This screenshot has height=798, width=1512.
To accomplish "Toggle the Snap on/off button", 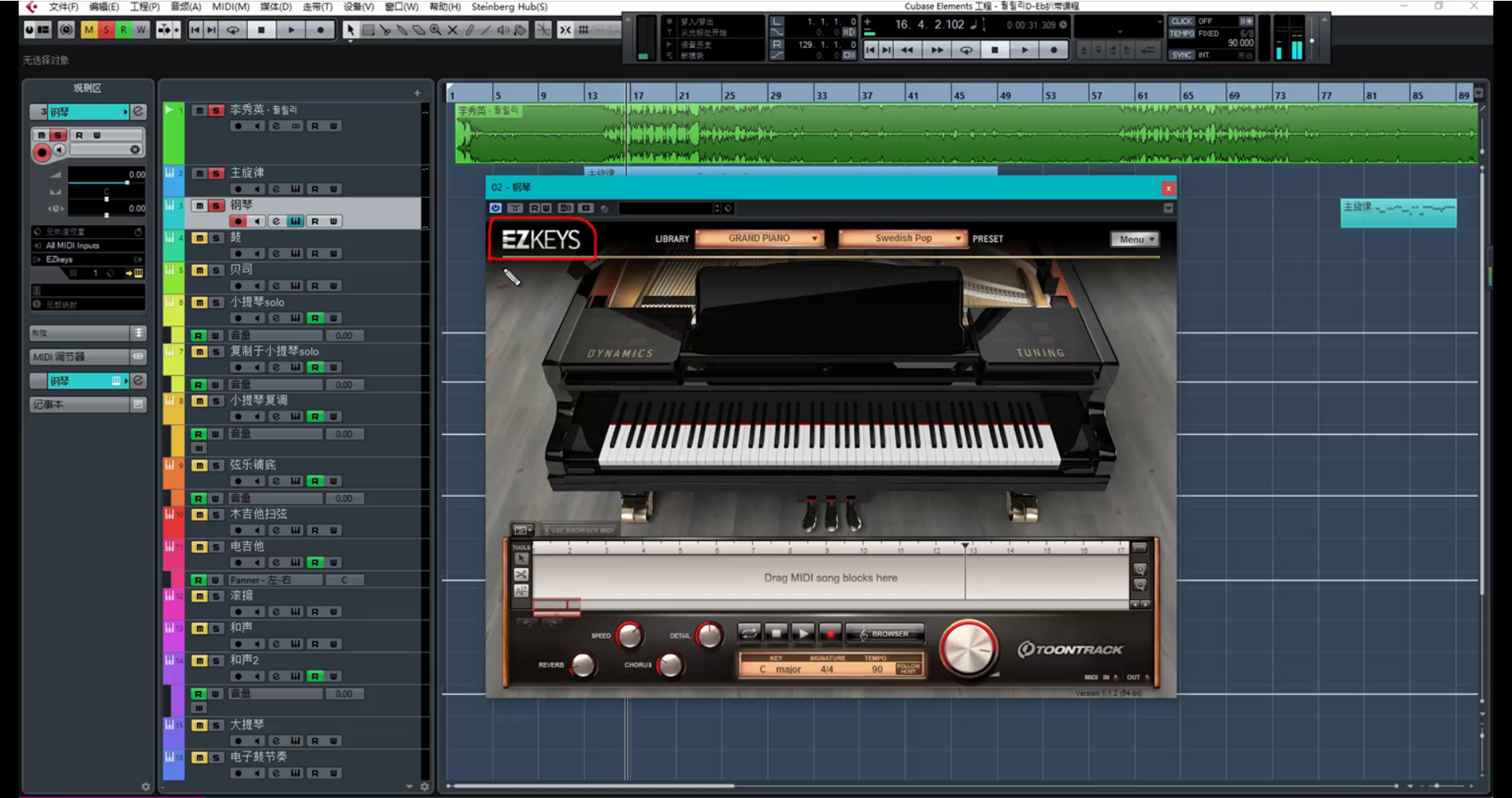I will pos(565,30).
